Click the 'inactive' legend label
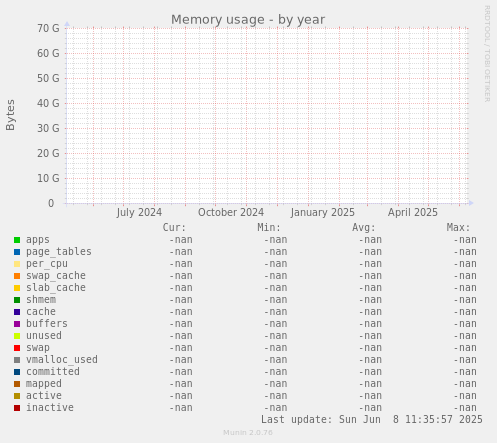The height and width of the screenshot is (443, 497). coord(50,408)
